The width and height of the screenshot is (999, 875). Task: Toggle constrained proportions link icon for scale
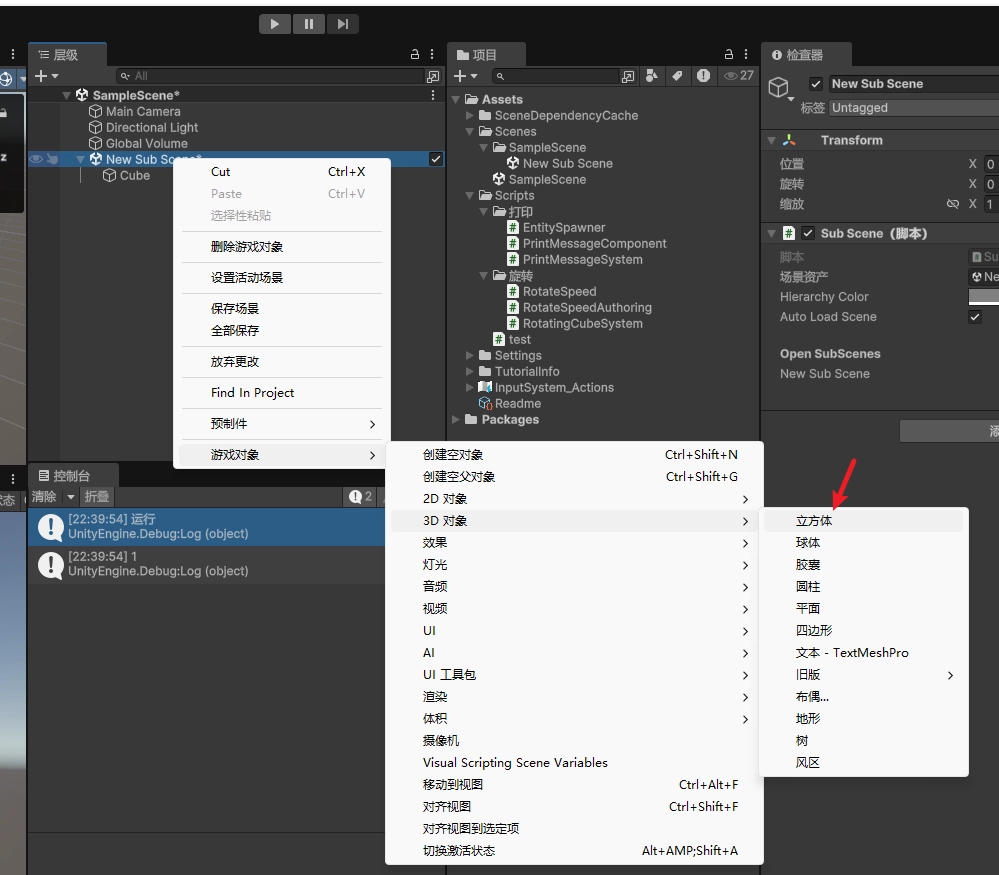coord(952,204)
